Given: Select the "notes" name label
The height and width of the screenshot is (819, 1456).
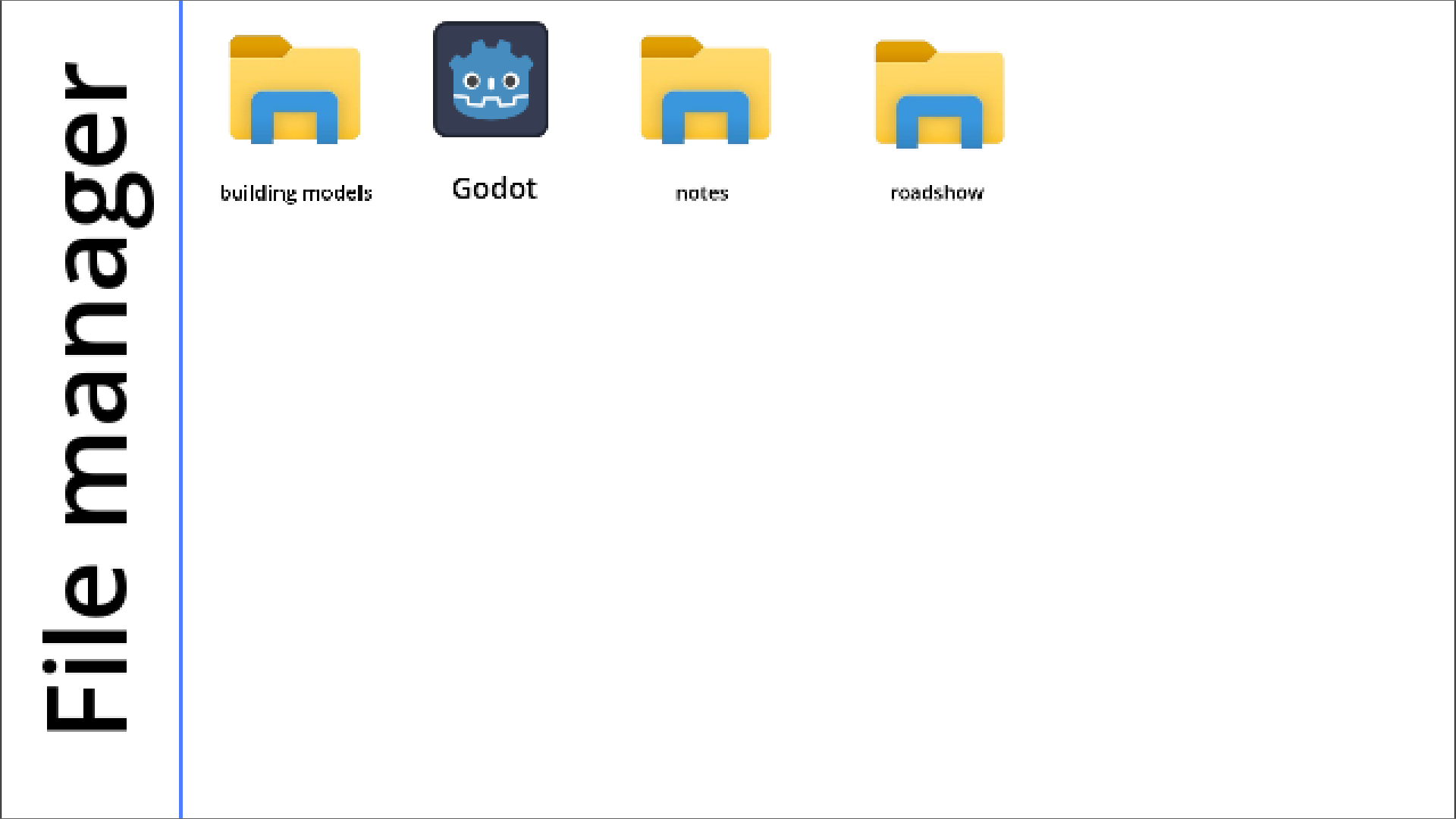Looking at the screenshot, I should coord(701,193).
